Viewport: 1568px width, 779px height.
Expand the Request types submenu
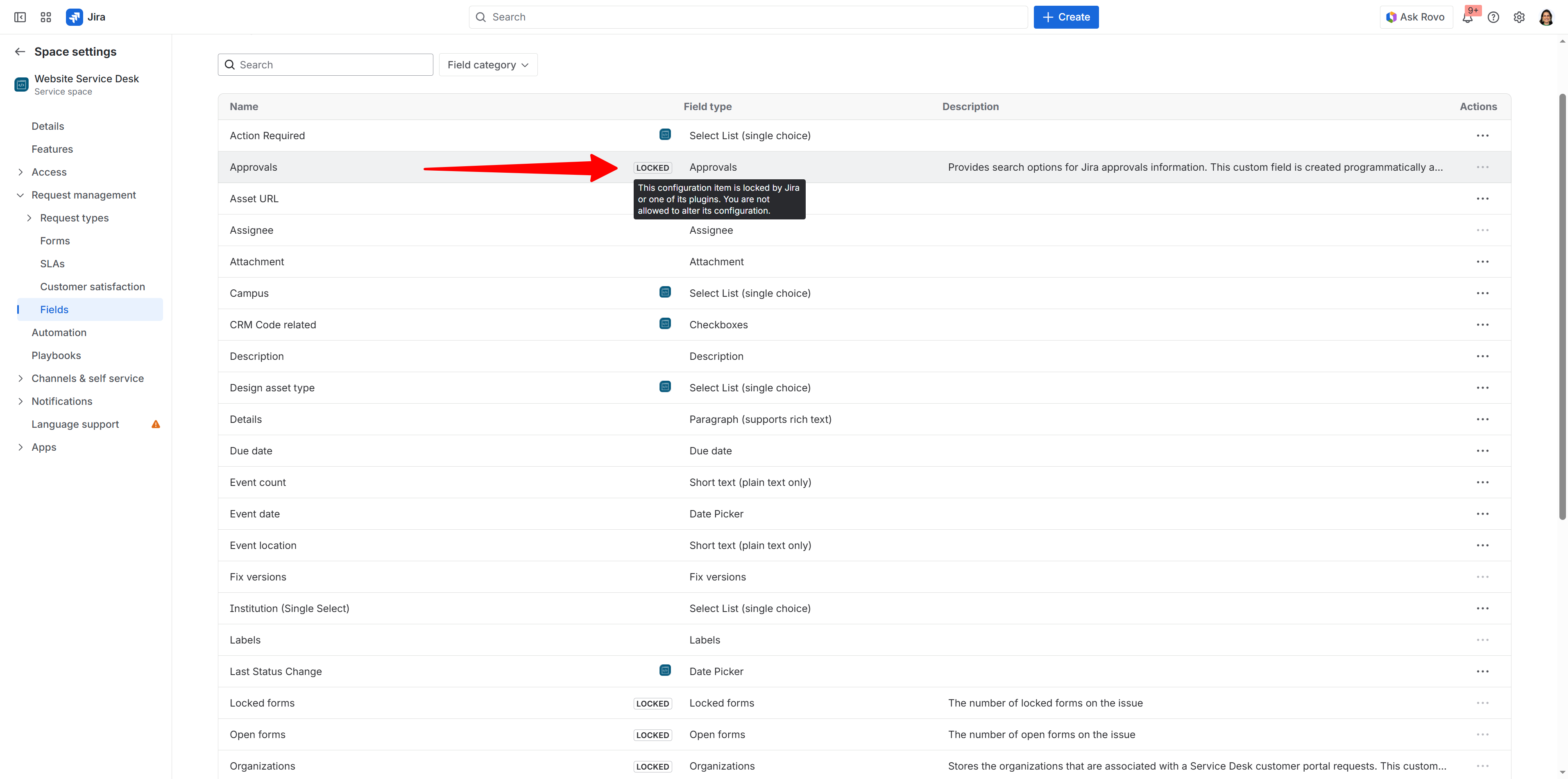pos(29,218)
